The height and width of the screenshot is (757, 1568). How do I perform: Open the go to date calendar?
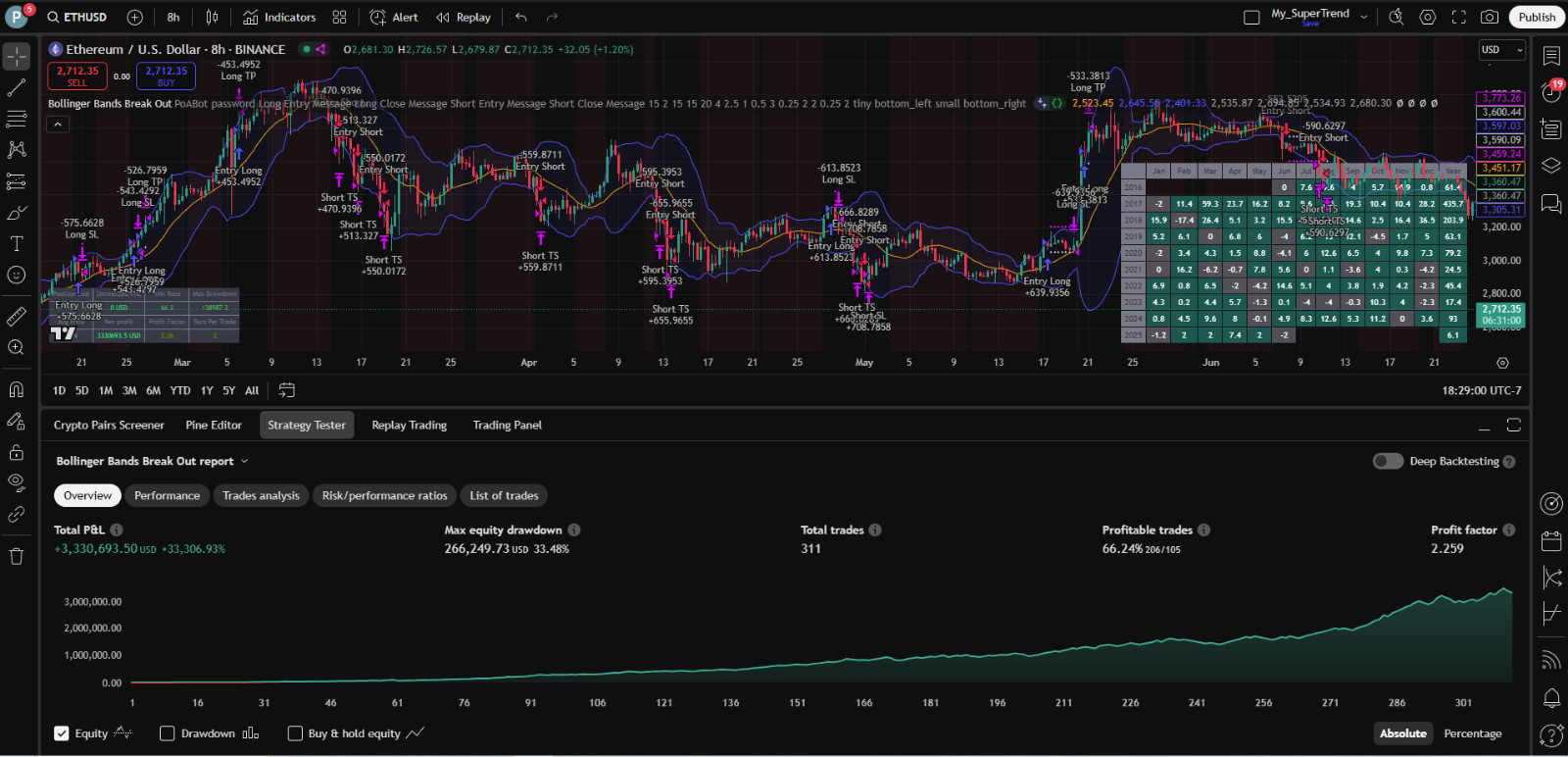(286, 390)
